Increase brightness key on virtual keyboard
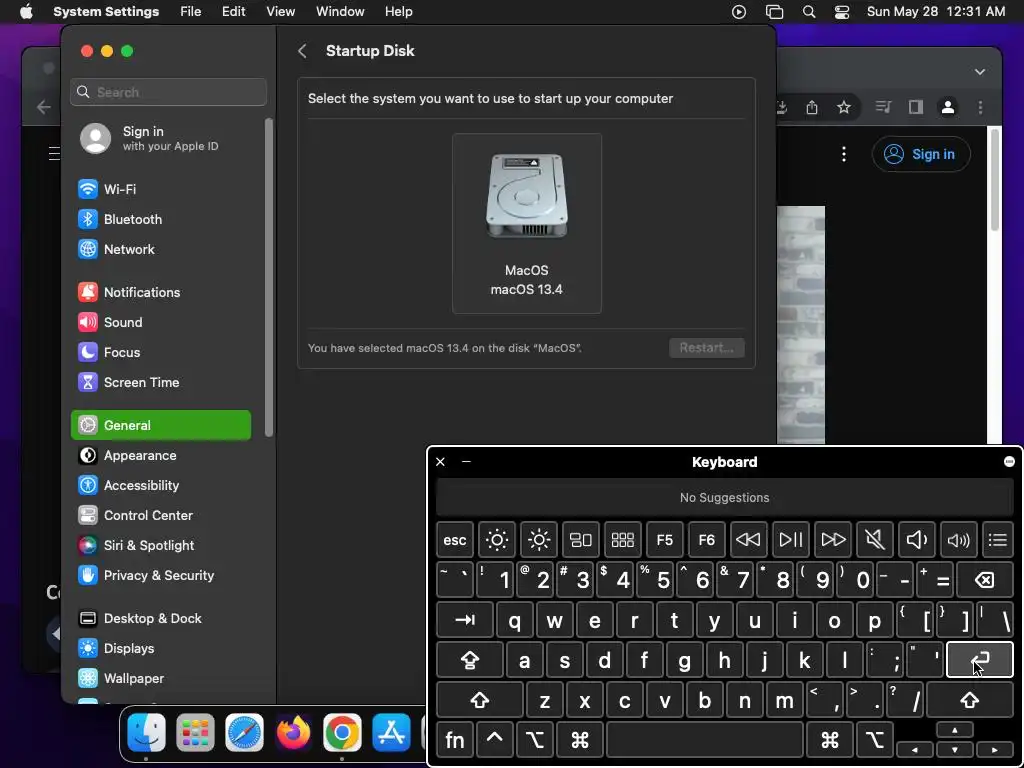 [539, 540]
